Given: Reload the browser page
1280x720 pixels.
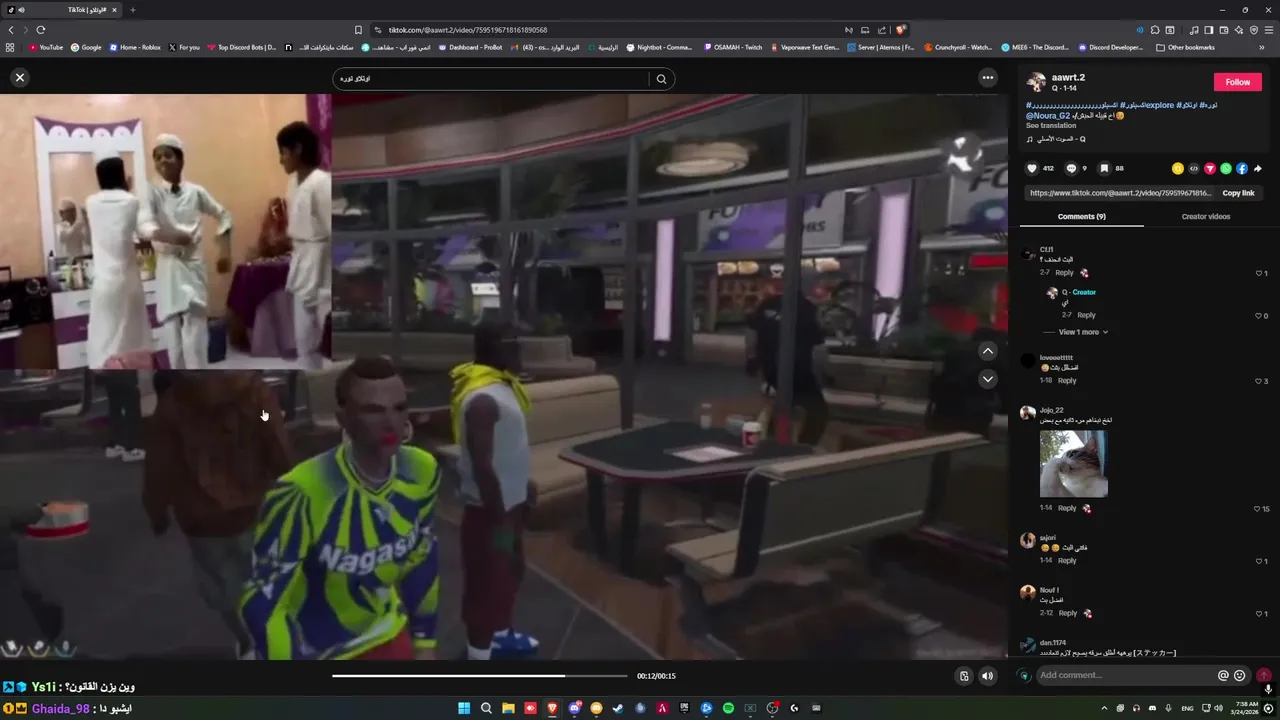Looking at the screenshot, I should pos(41,30).
